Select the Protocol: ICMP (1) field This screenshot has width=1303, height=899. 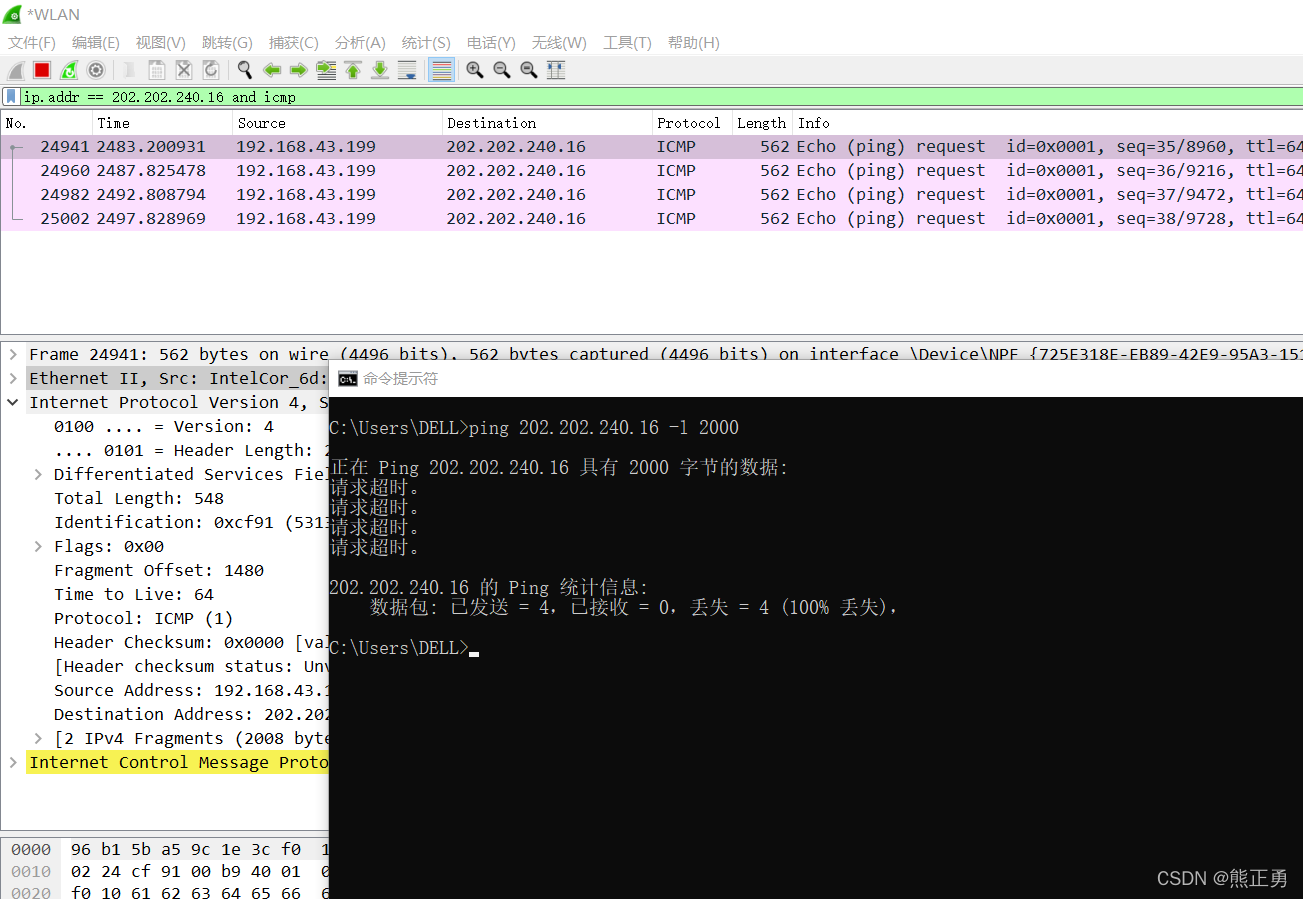[x=144, y=618]
